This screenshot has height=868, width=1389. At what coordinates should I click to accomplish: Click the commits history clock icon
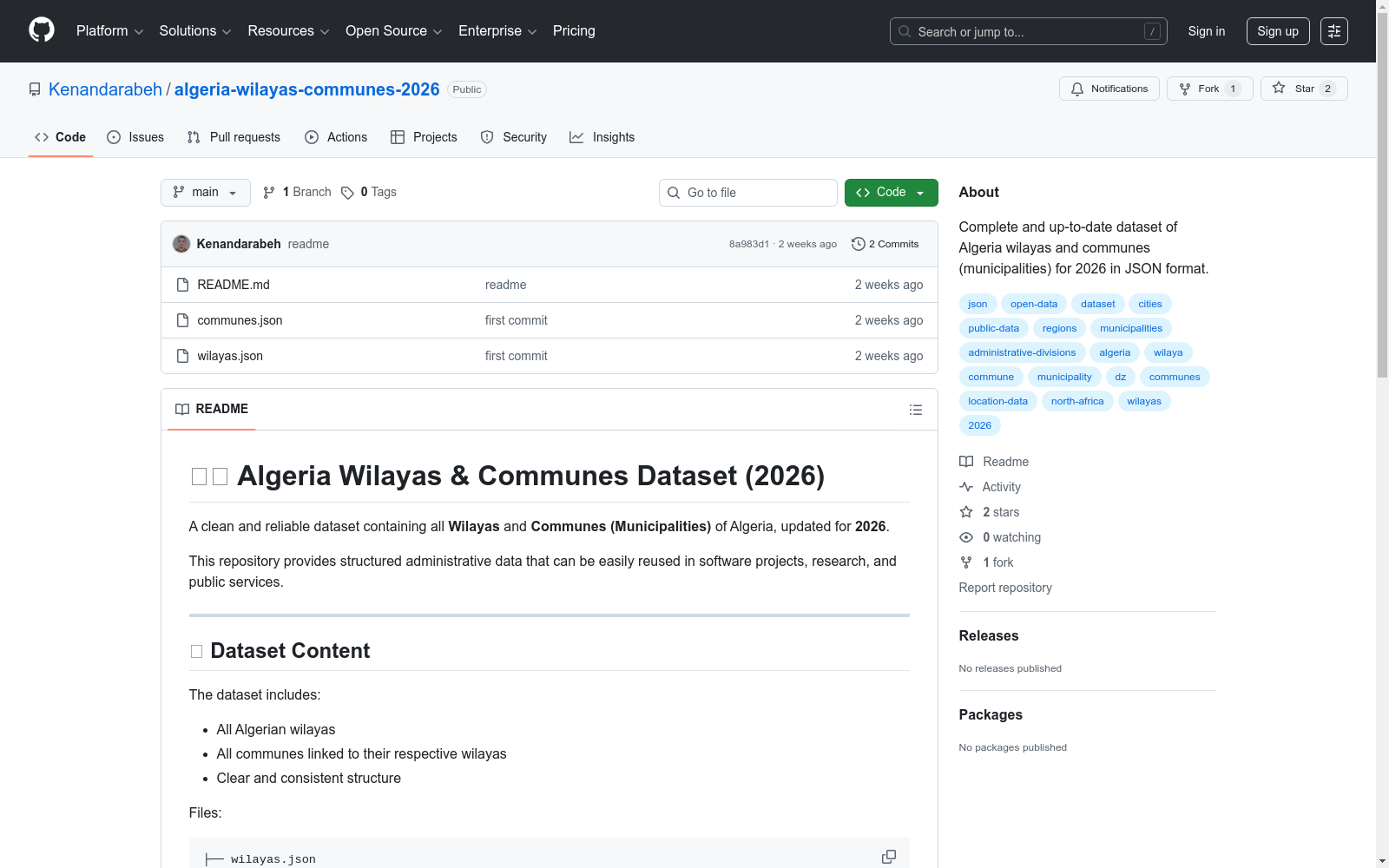[858, 244]
